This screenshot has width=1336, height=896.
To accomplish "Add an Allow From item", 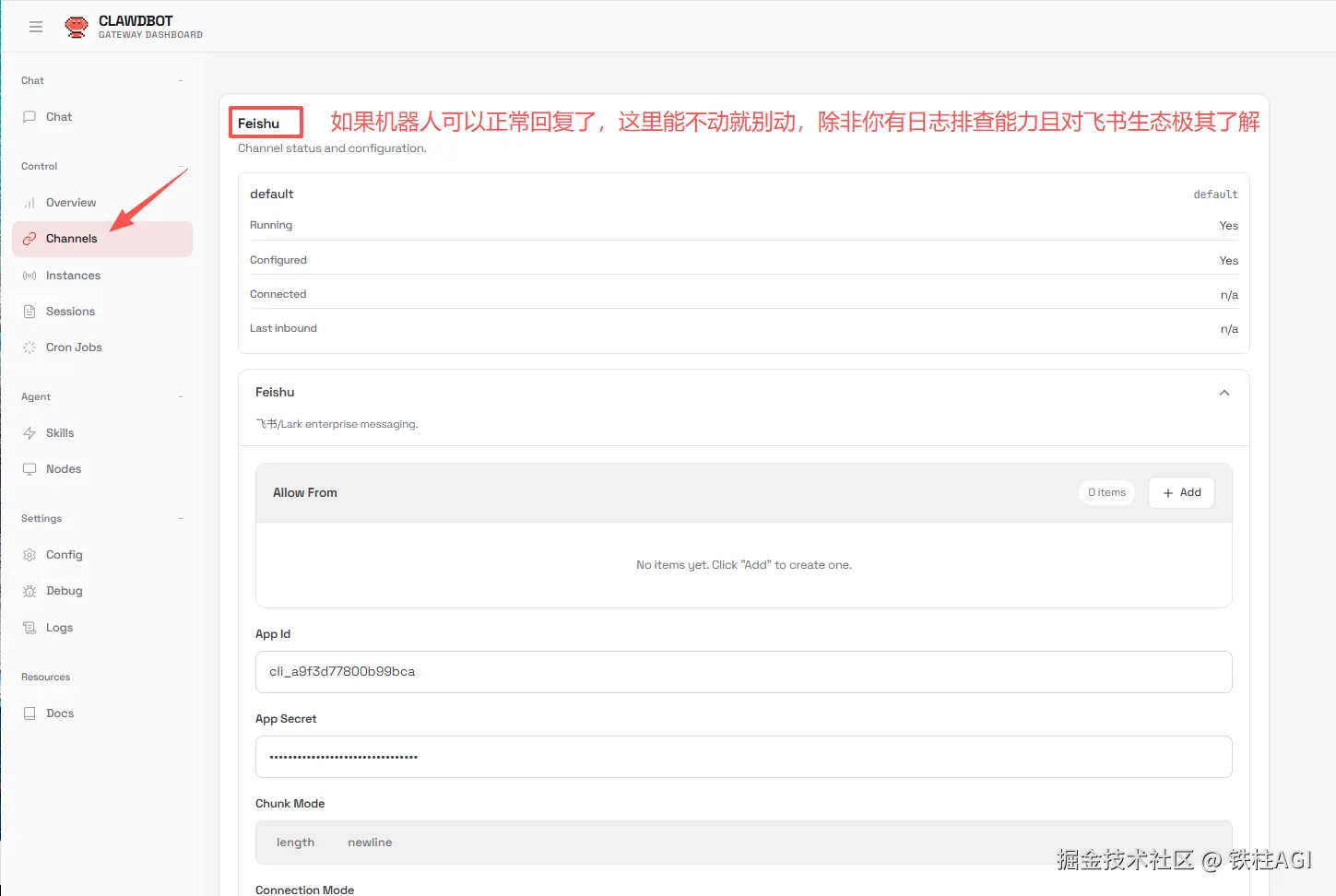I will point(1181,493).
